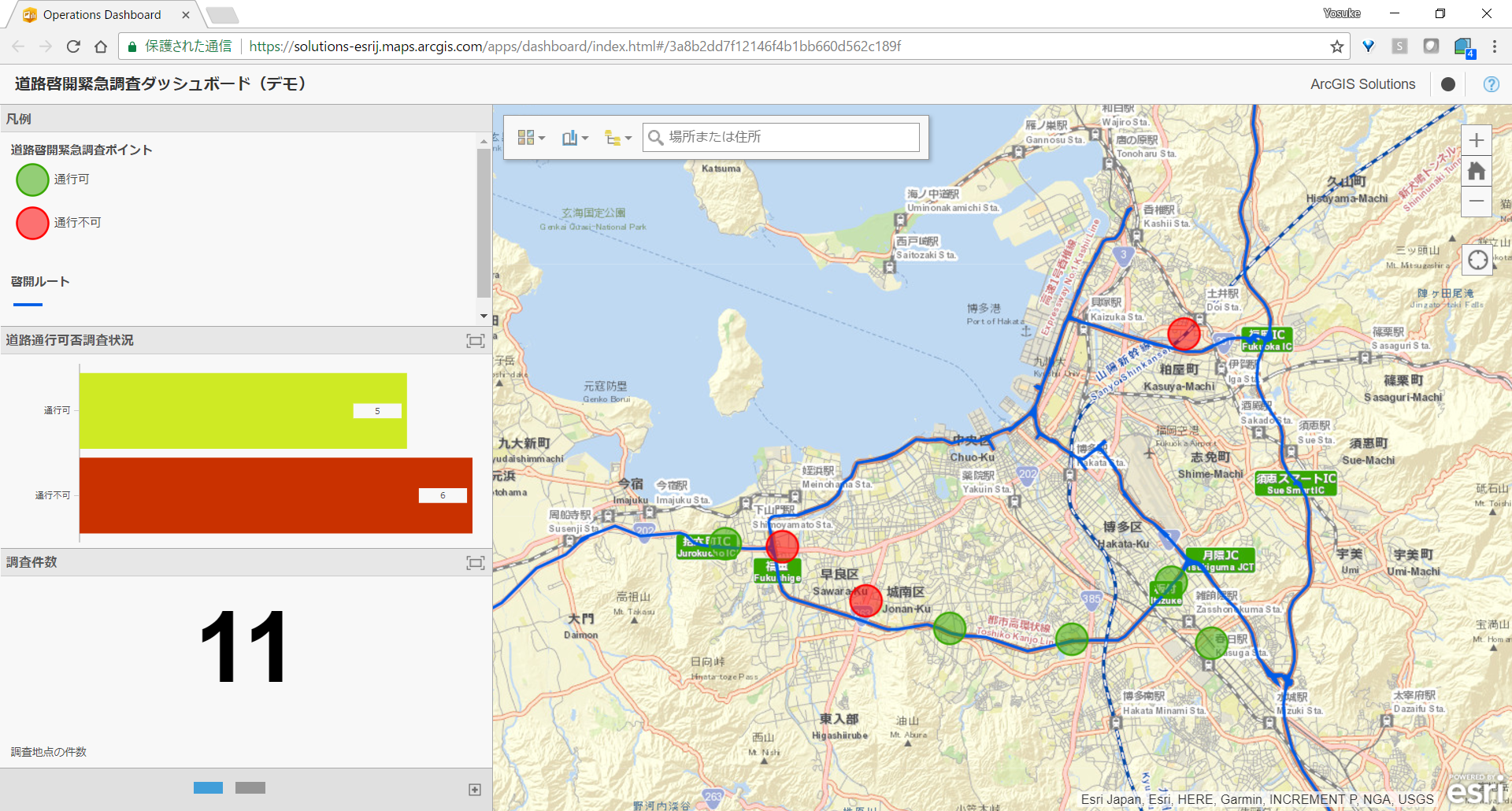Open the dashboard help icon
The width and height of the screenshot is (1512, 811).
tap(1491, 84)
